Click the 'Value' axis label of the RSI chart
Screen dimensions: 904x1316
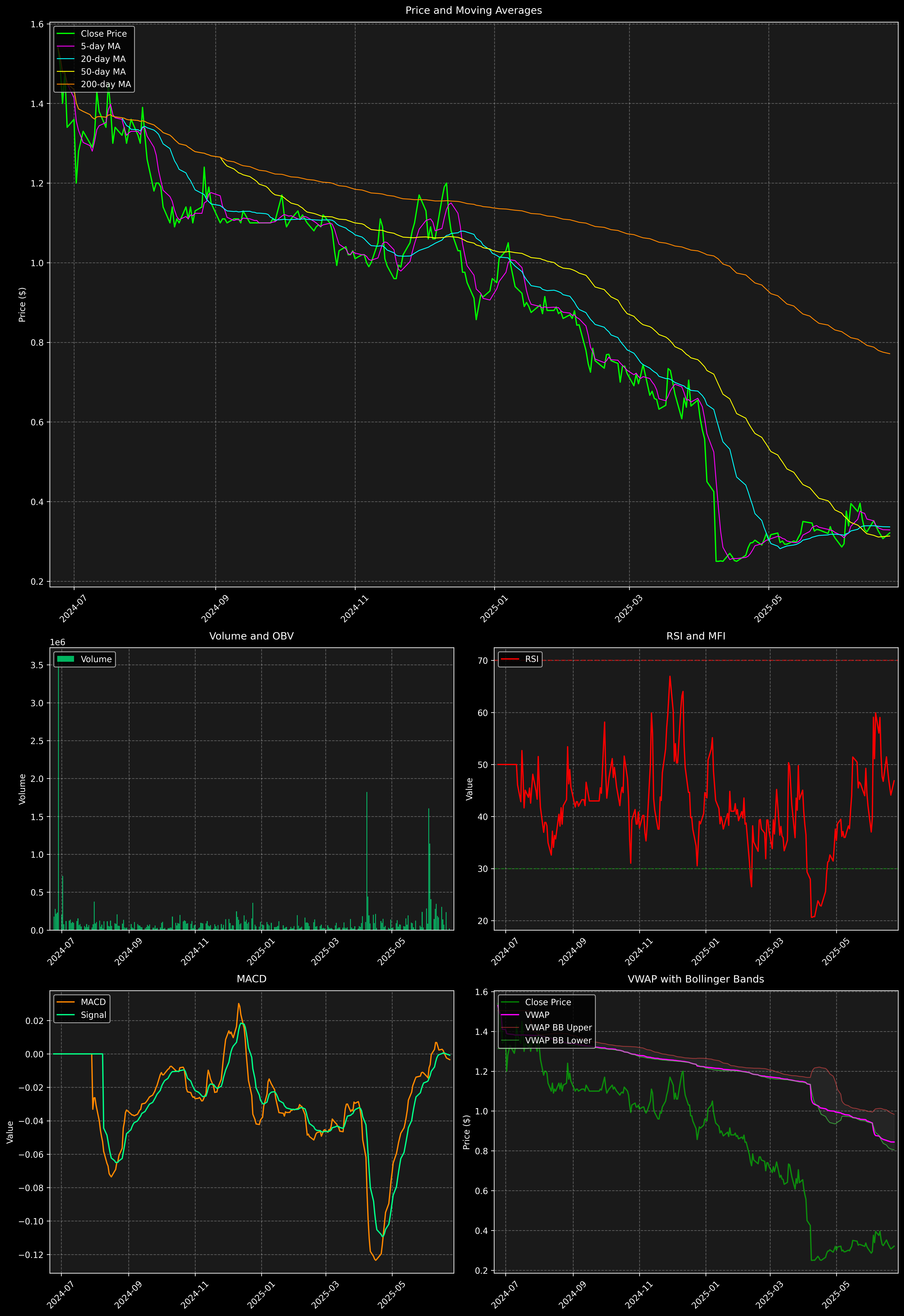(x=469, y=789)
